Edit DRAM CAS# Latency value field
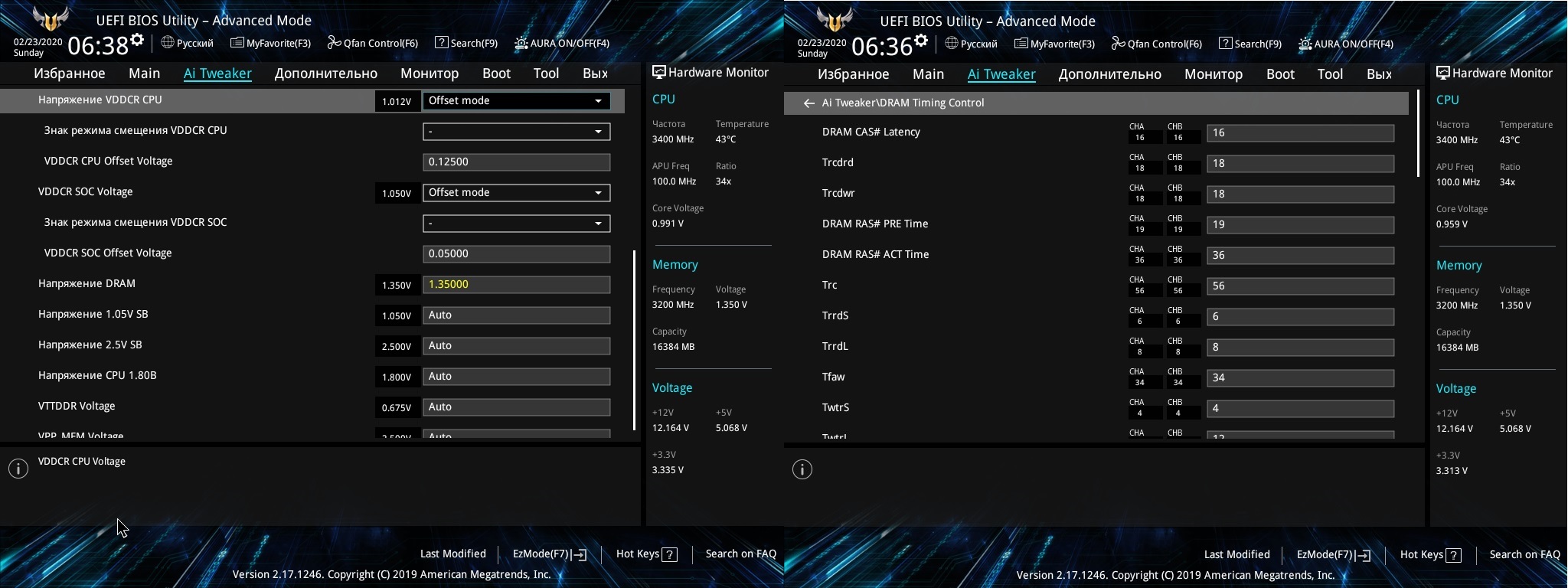This screenshot has height=588, width=1568. pyautogui.click(x=1300, y=132)
